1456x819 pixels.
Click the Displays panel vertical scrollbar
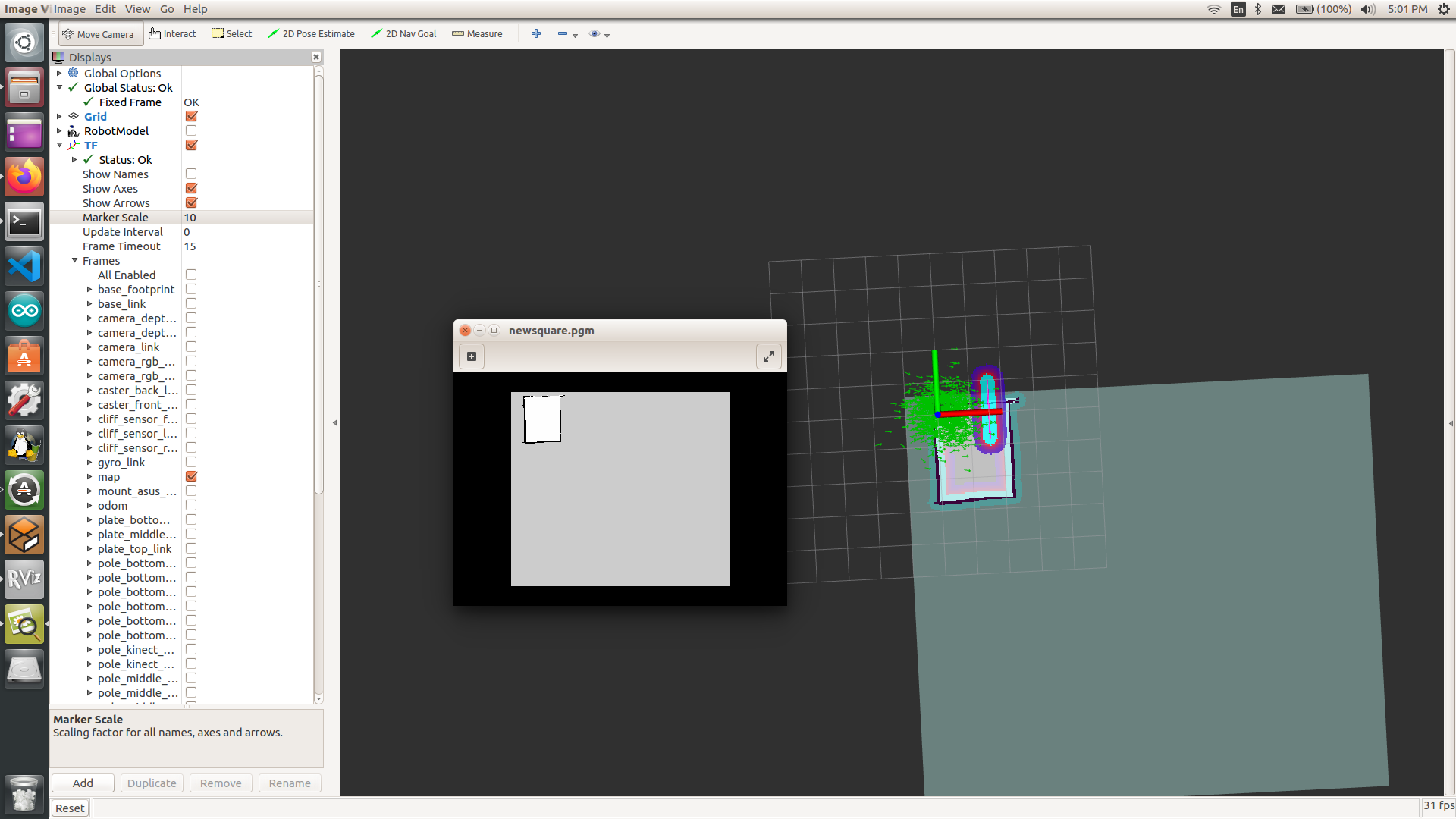tap(318, 286)
